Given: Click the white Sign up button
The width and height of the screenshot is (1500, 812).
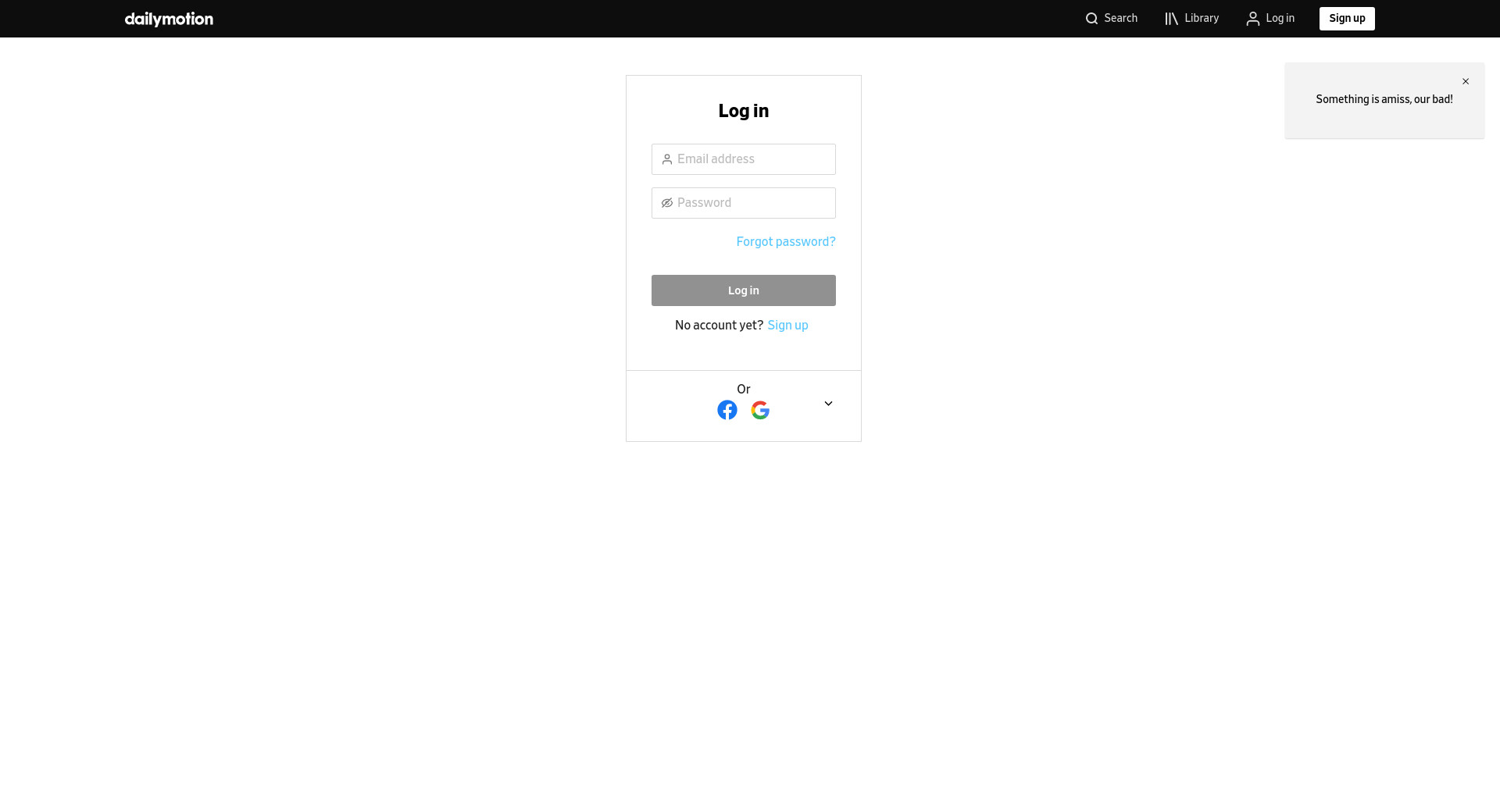Looking at the screenshot, I should [1347, 19].
